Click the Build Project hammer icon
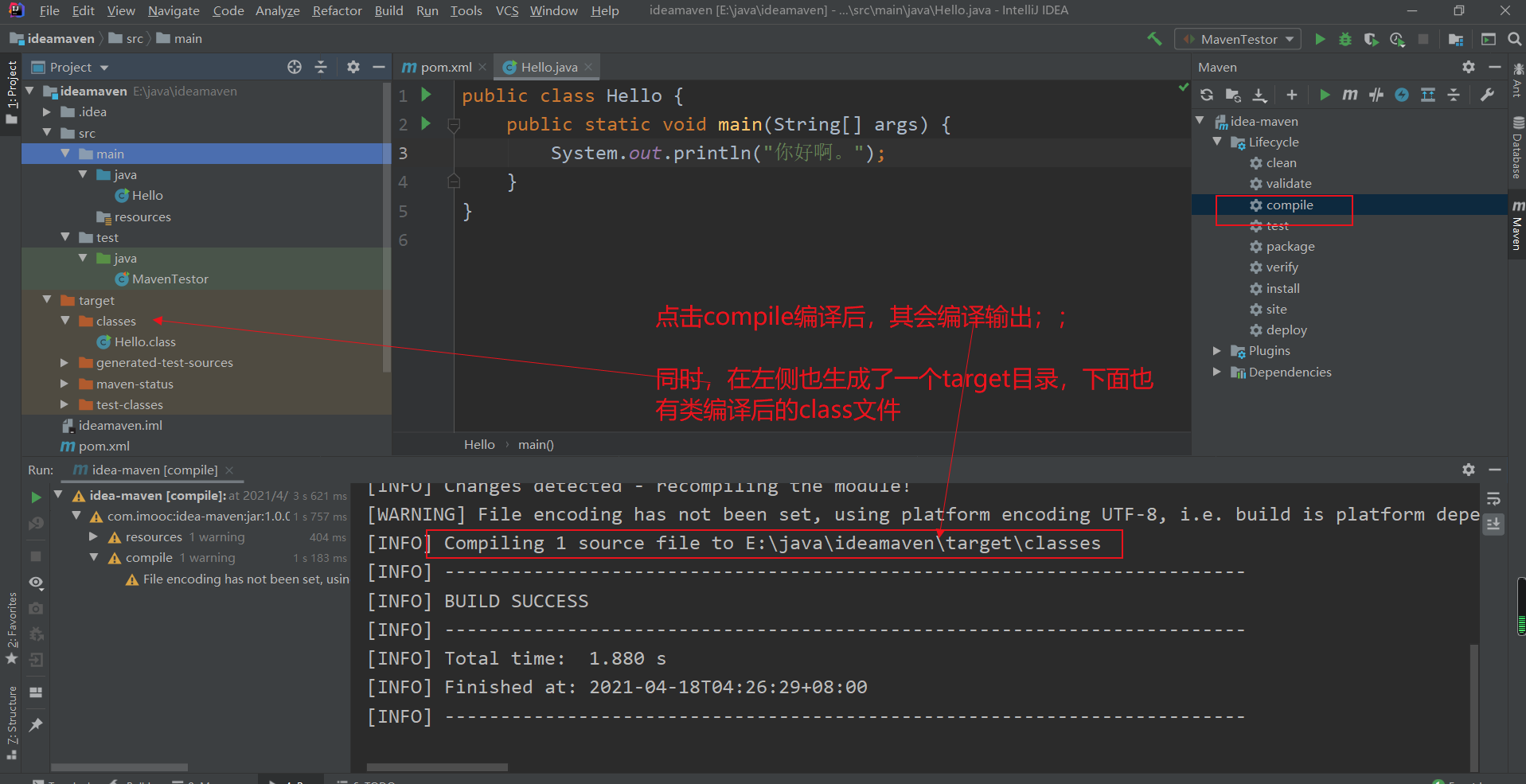This screenshot has width=1526, height=784. (x=1154, y=39)
